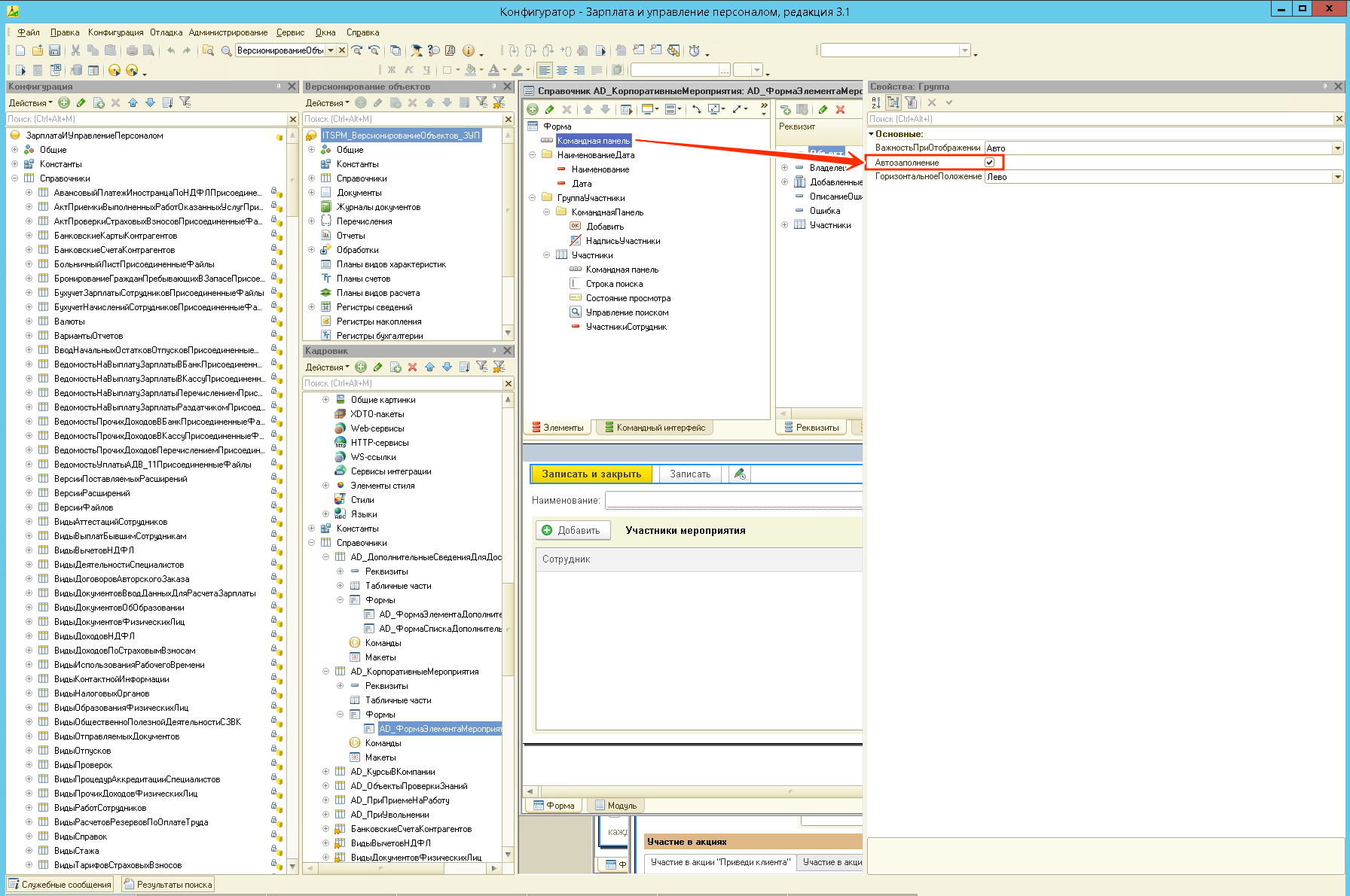Select ВидыОтпусков in Конфигурация tree
This screenshot has height=896, width=1350.
pyautogui.click(x=82, y=751)
